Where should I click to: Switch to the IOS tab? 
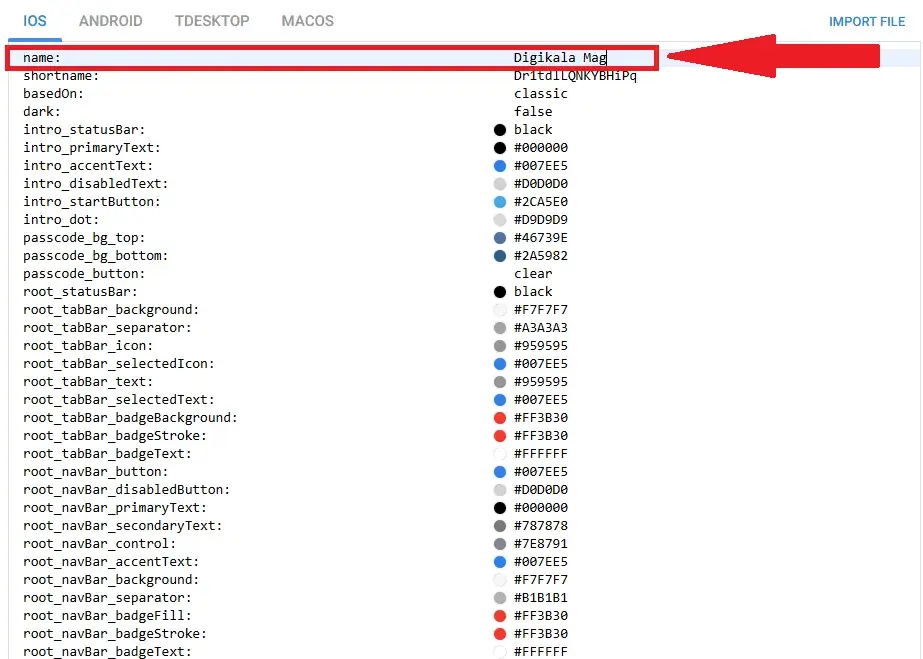click(34, 21)
